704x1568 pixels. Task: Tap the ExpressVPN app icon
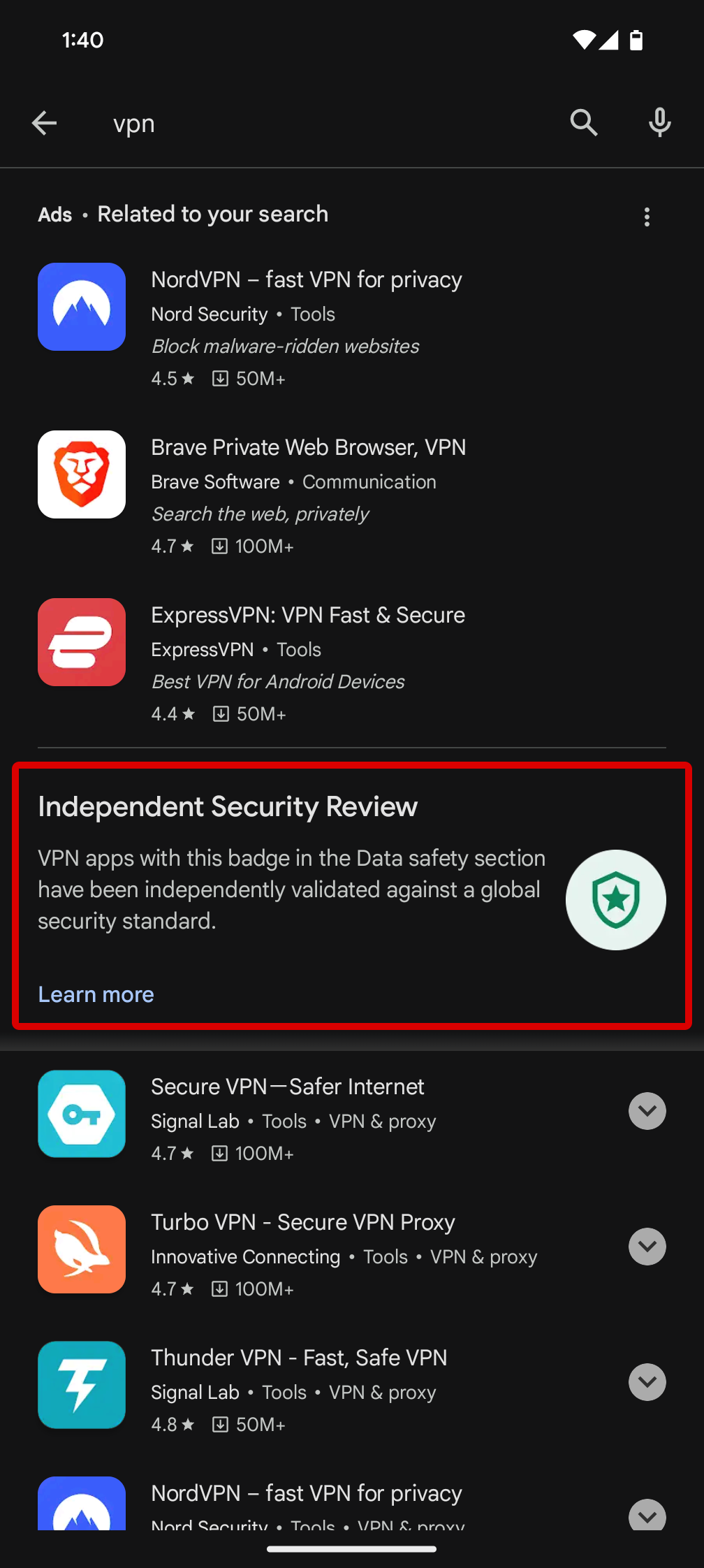pyautogui.click(x=82, y=642)
